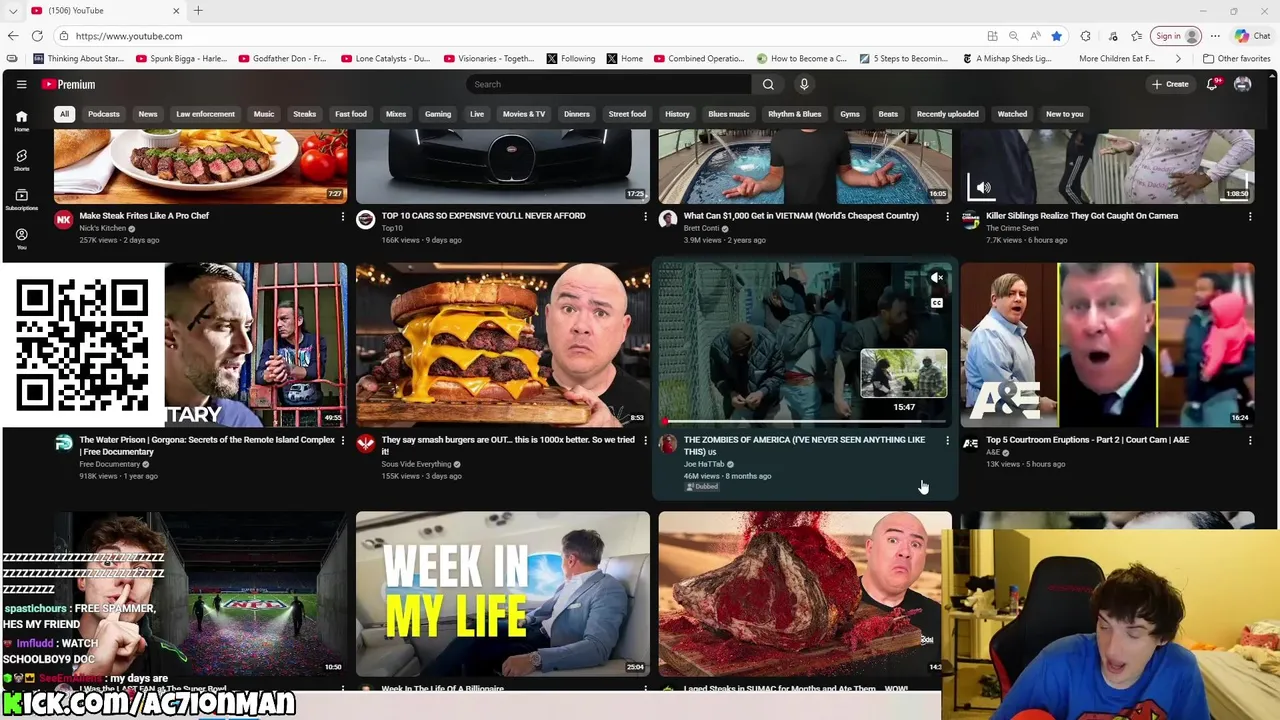1280x720 pixels.
Task: Open split screen from the address bar
Action: 992,36
